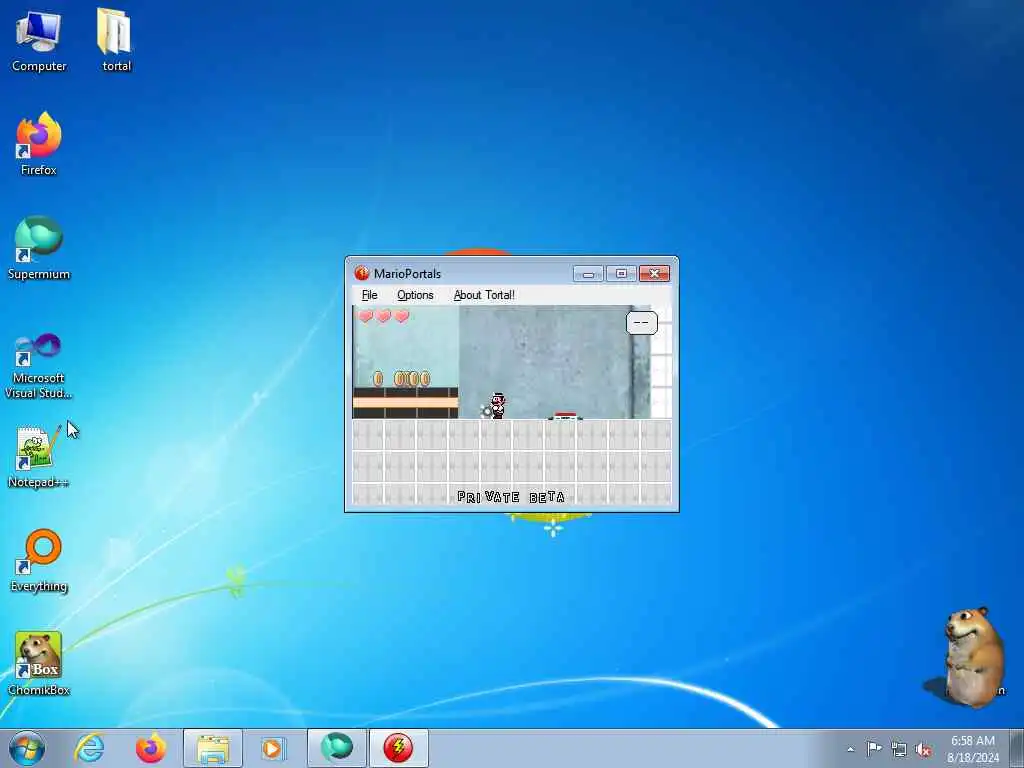Open Action Center flag tray icon

pos(874,748)
